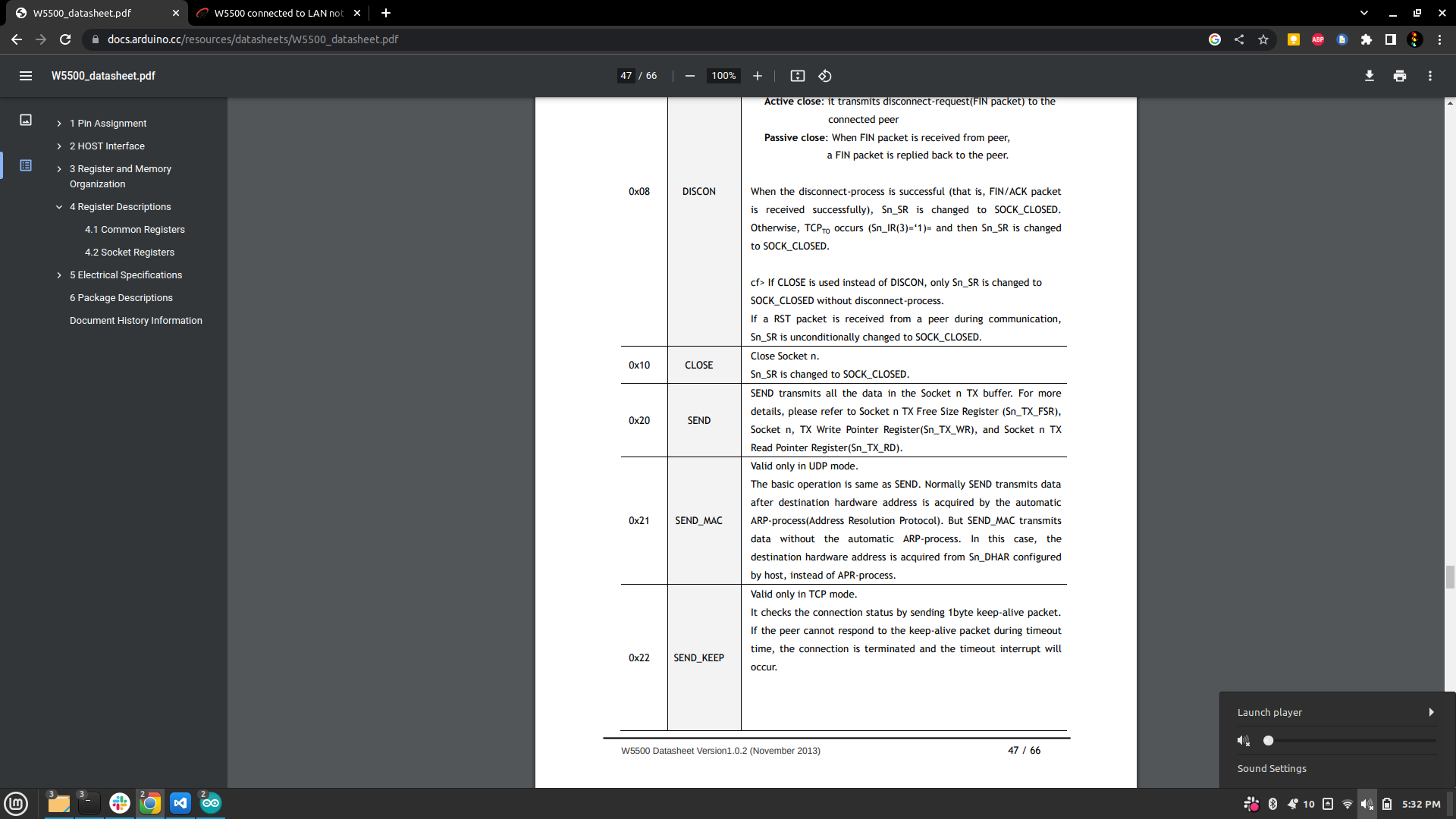
Task: Print the PDF document
Action: [1400, 76]
